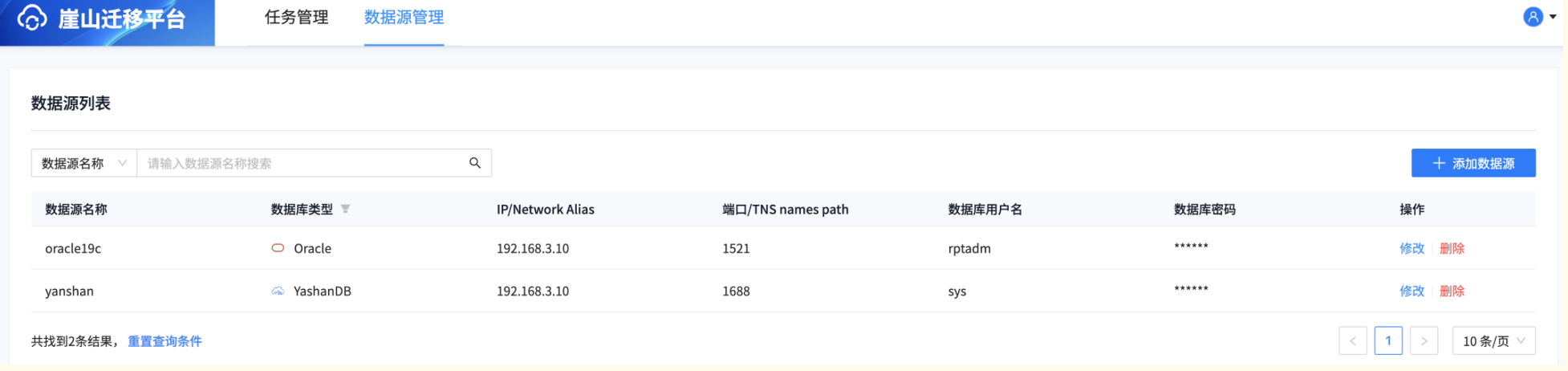The height and width of the screenshot is (371, 1568).
Task: Click 修改 for the oracle19c data source
Action: coord(1412,248)
